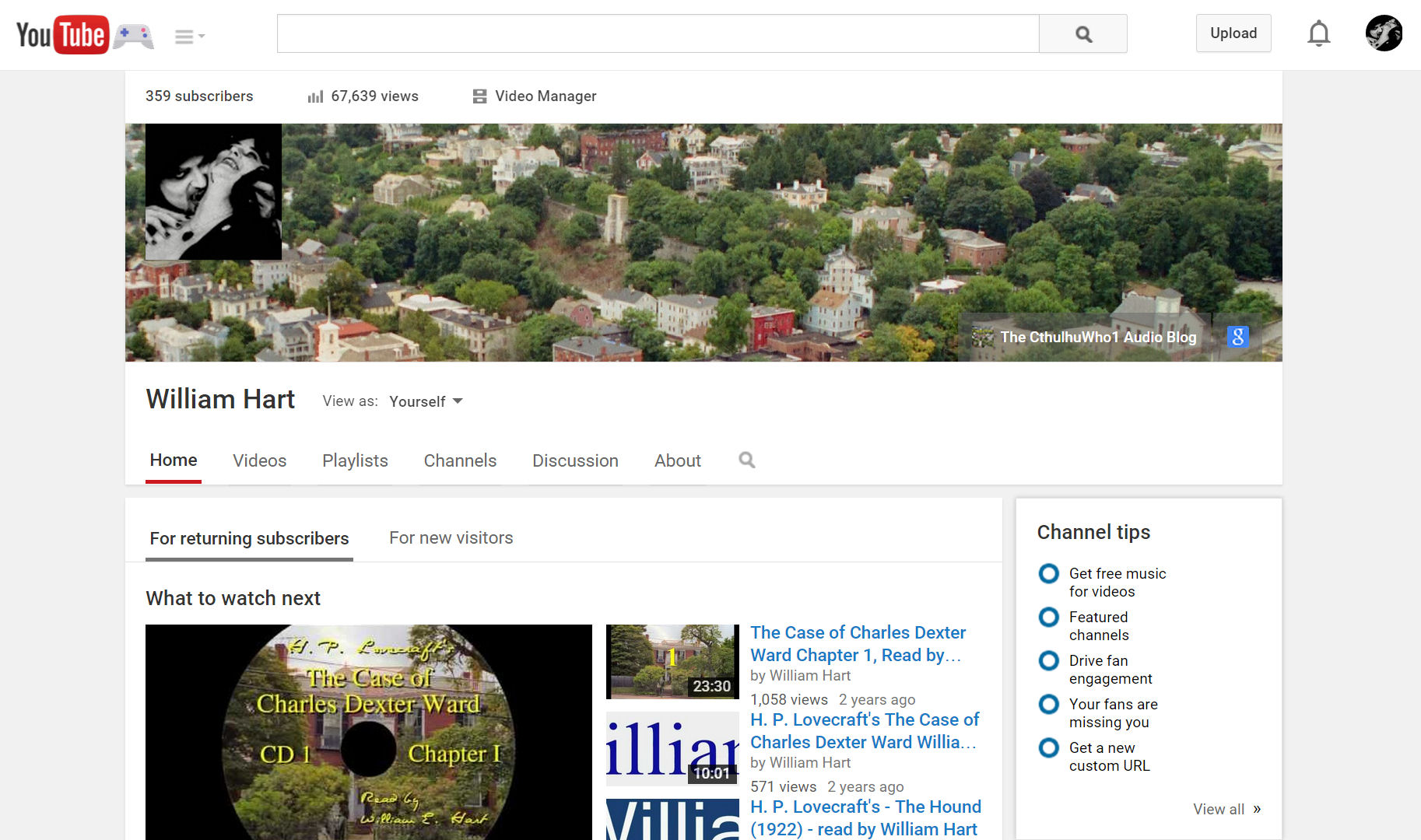Click the Upload button
Image resolution: width=1421 pixels, height=840 pixels.
1233,33
